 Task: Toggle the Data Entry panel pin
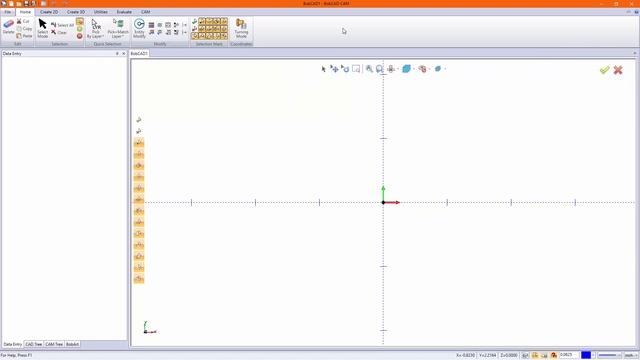click(x=117, y=53)
